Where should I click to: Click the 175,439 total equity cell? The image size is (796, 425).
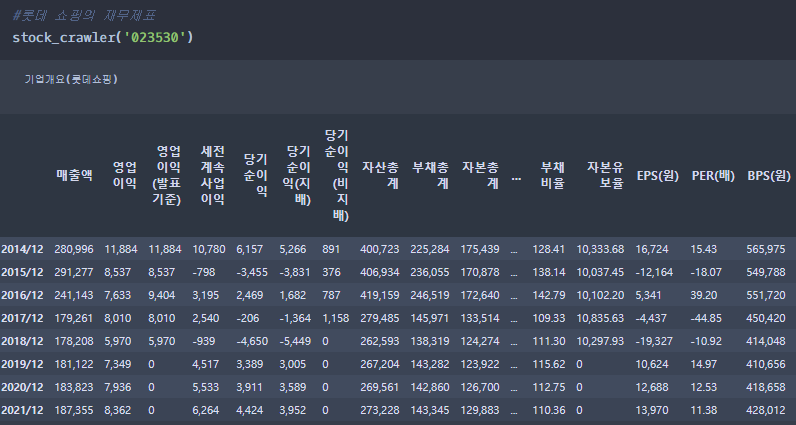pyautogui.click(x=480, y=249)
